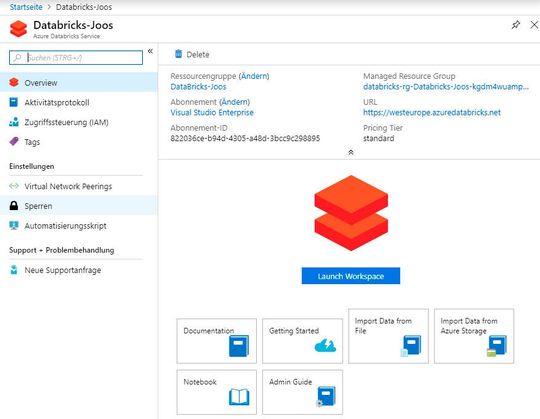
Task: Click Ändern next to Ressourcengruppe
Action: click(x=254, y=76)
